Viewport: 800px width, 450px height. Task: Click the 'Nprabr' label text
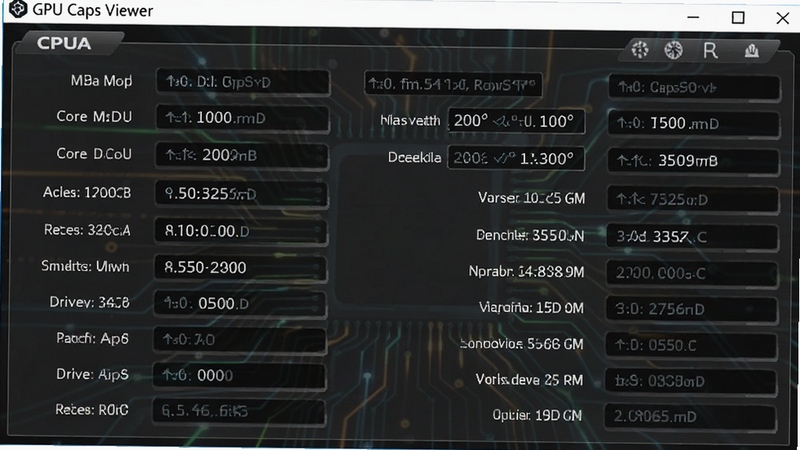pos(491,271)
